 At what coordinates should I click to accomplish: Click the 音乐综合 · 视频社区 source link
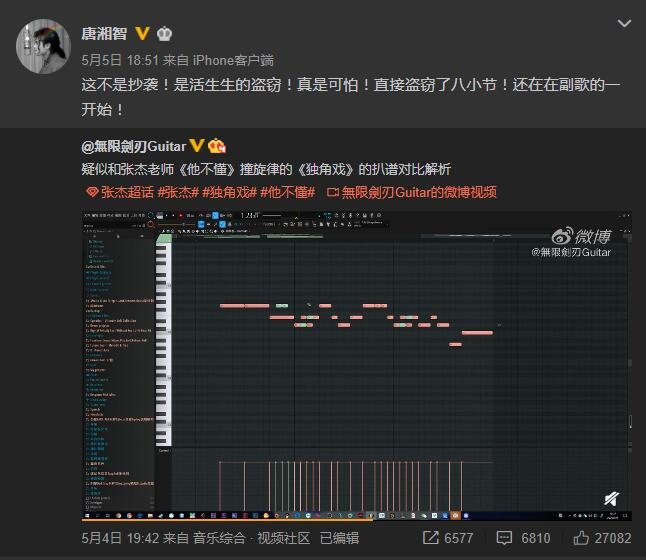tap(252, 538)
